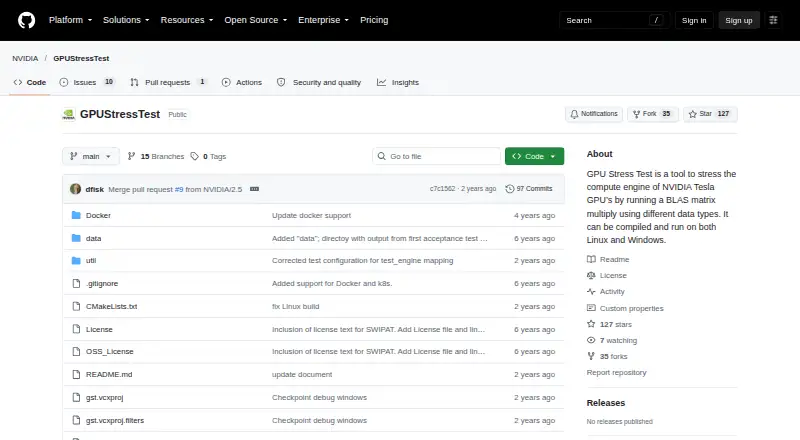The height and width of the screenshot is (440, 800).
Task: Click the Readme book icon
Action: (x=591, y=259)
